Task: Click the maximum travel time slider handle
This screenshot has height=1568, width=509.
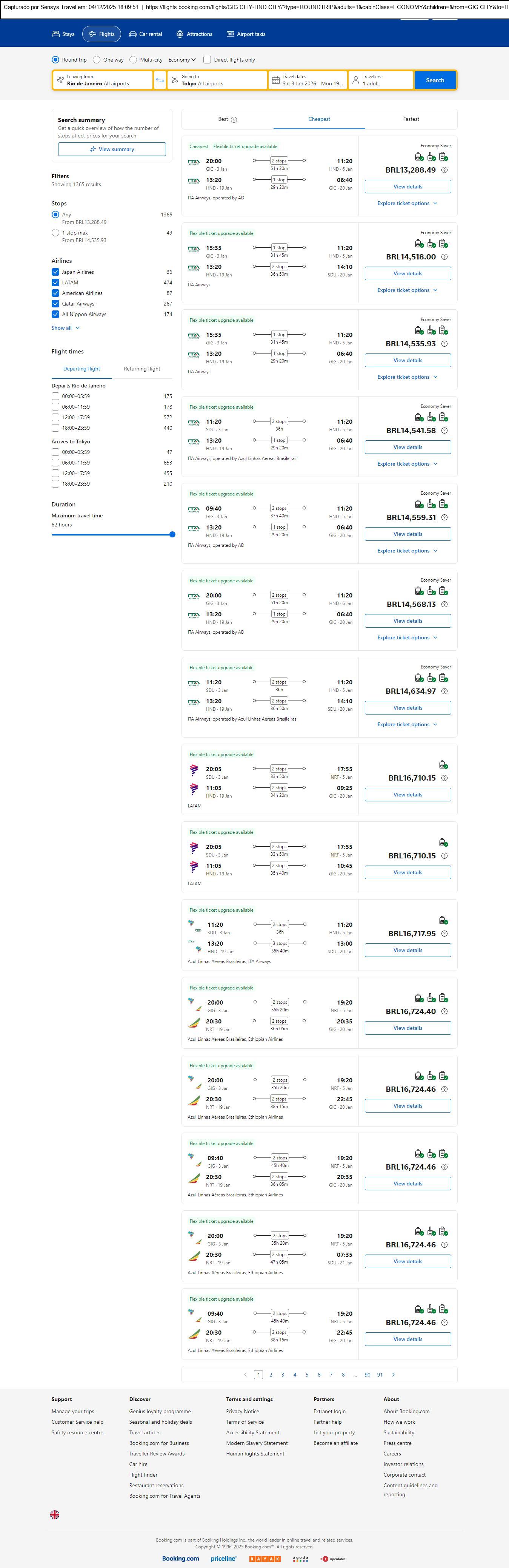Action: tap(173, 534)
